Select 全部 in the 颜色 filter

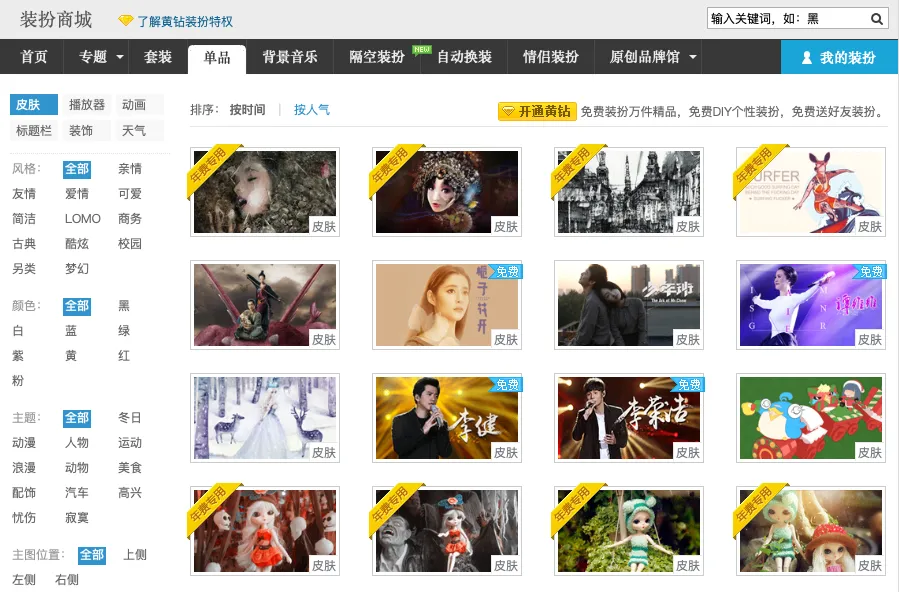point(77,306)
